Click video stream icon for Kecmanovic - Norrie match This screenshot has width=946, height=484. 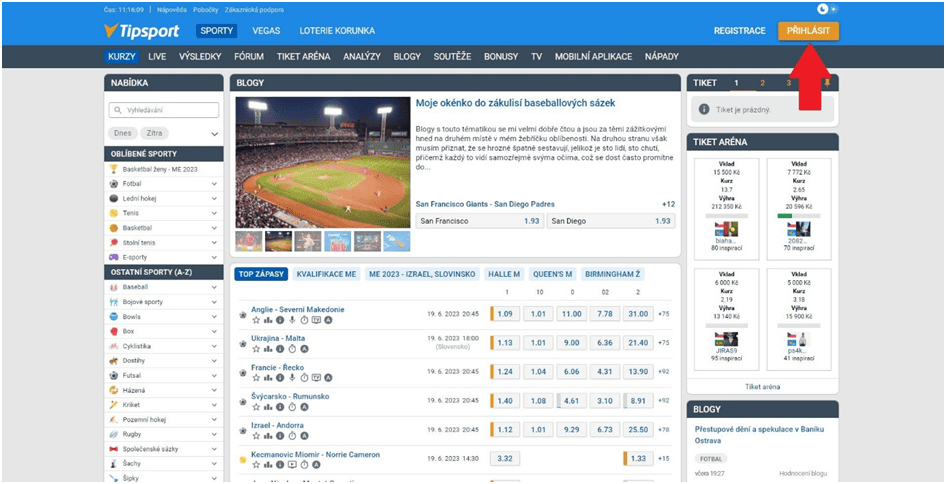click(x=292, y=465)
